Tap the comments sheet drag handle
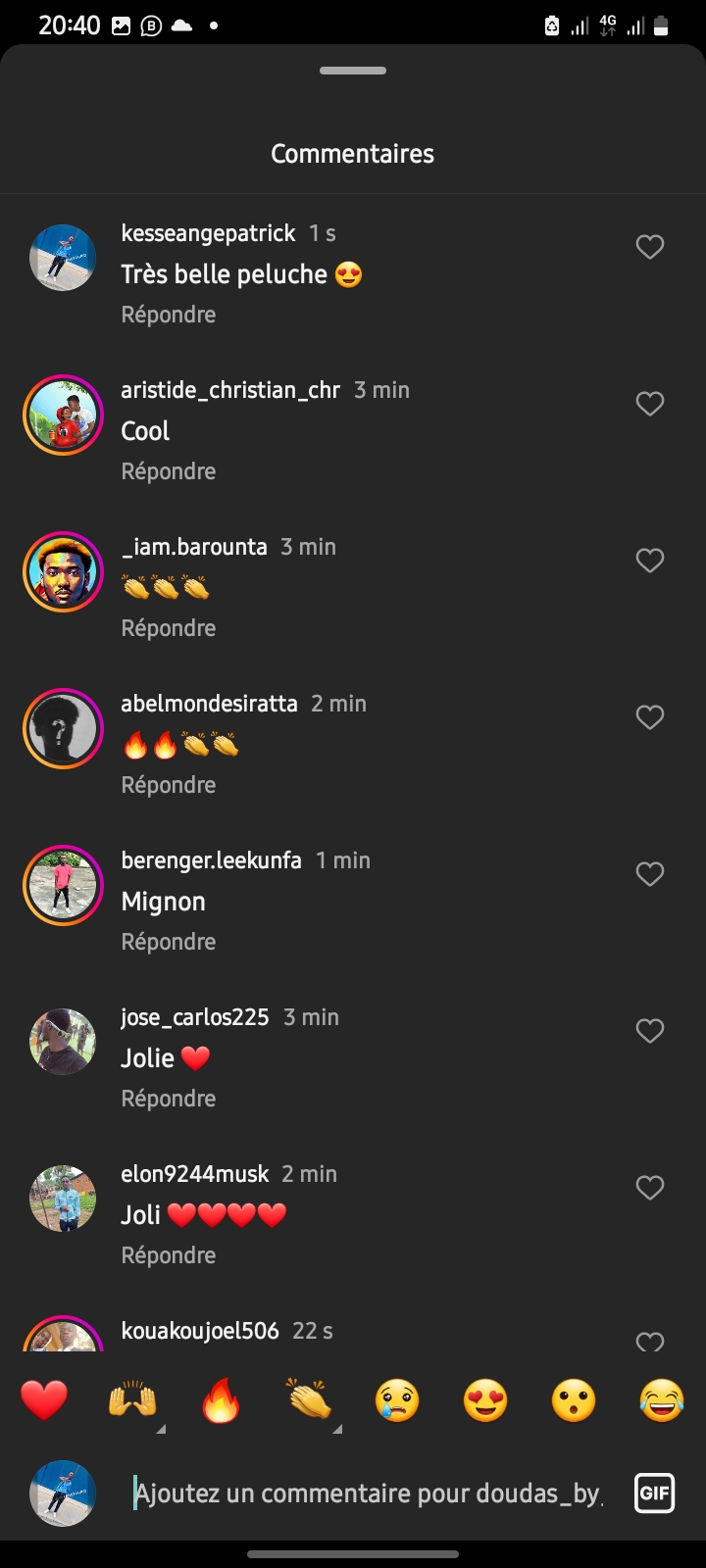 [353, 71]
